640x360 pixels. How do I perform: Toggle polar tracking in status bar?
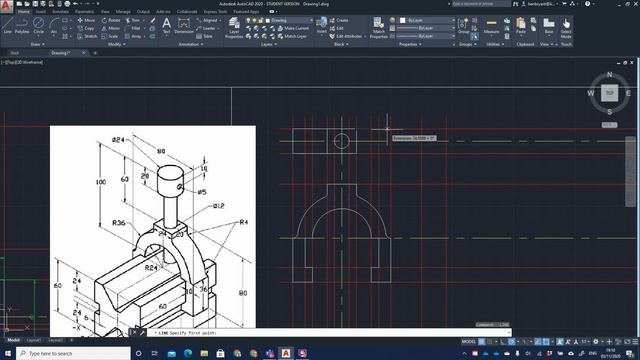(511, 342)
